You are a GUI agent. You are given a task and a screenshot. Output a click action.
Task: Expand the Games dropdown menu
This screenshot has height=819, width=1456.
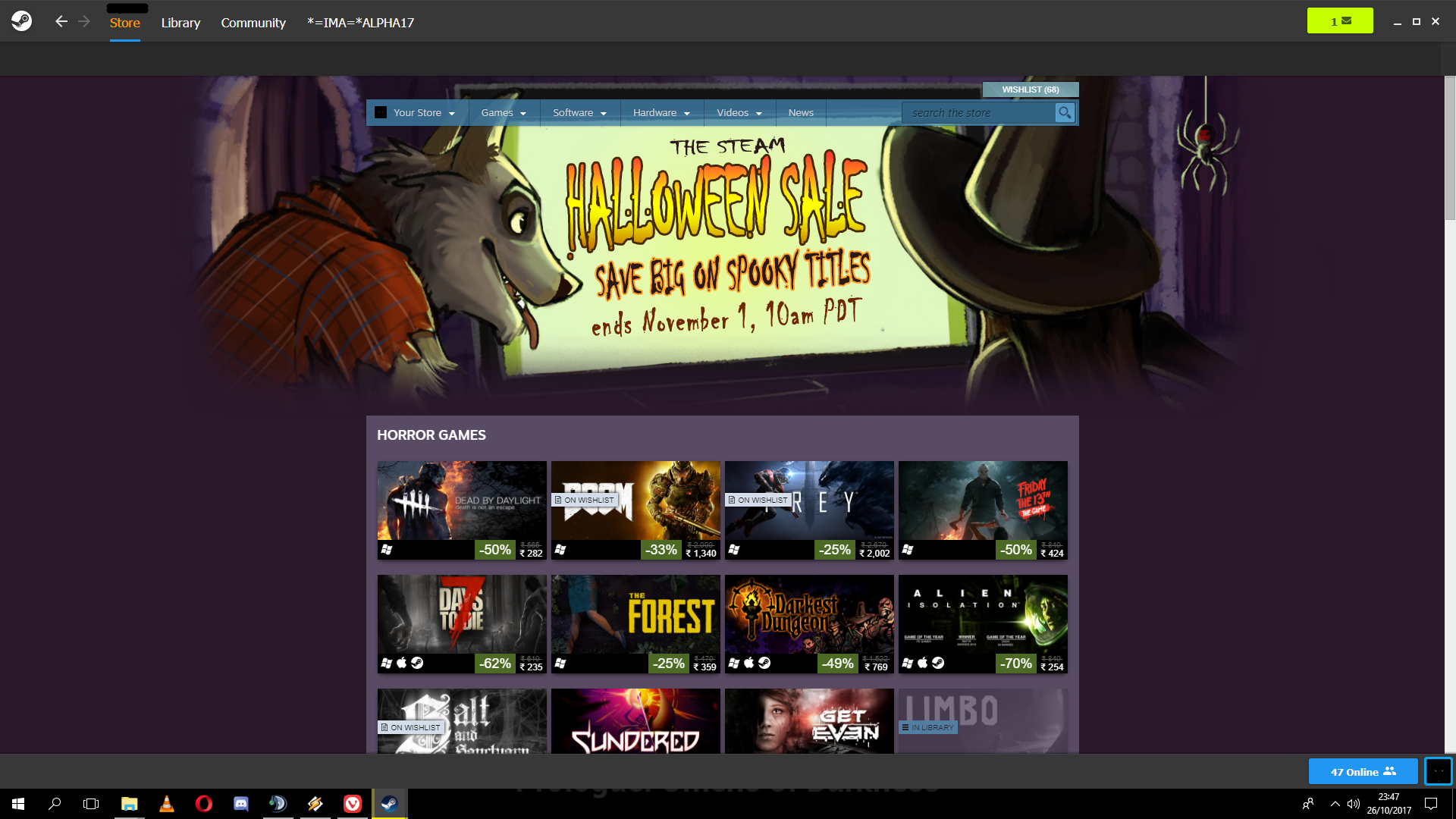(504, 112)
